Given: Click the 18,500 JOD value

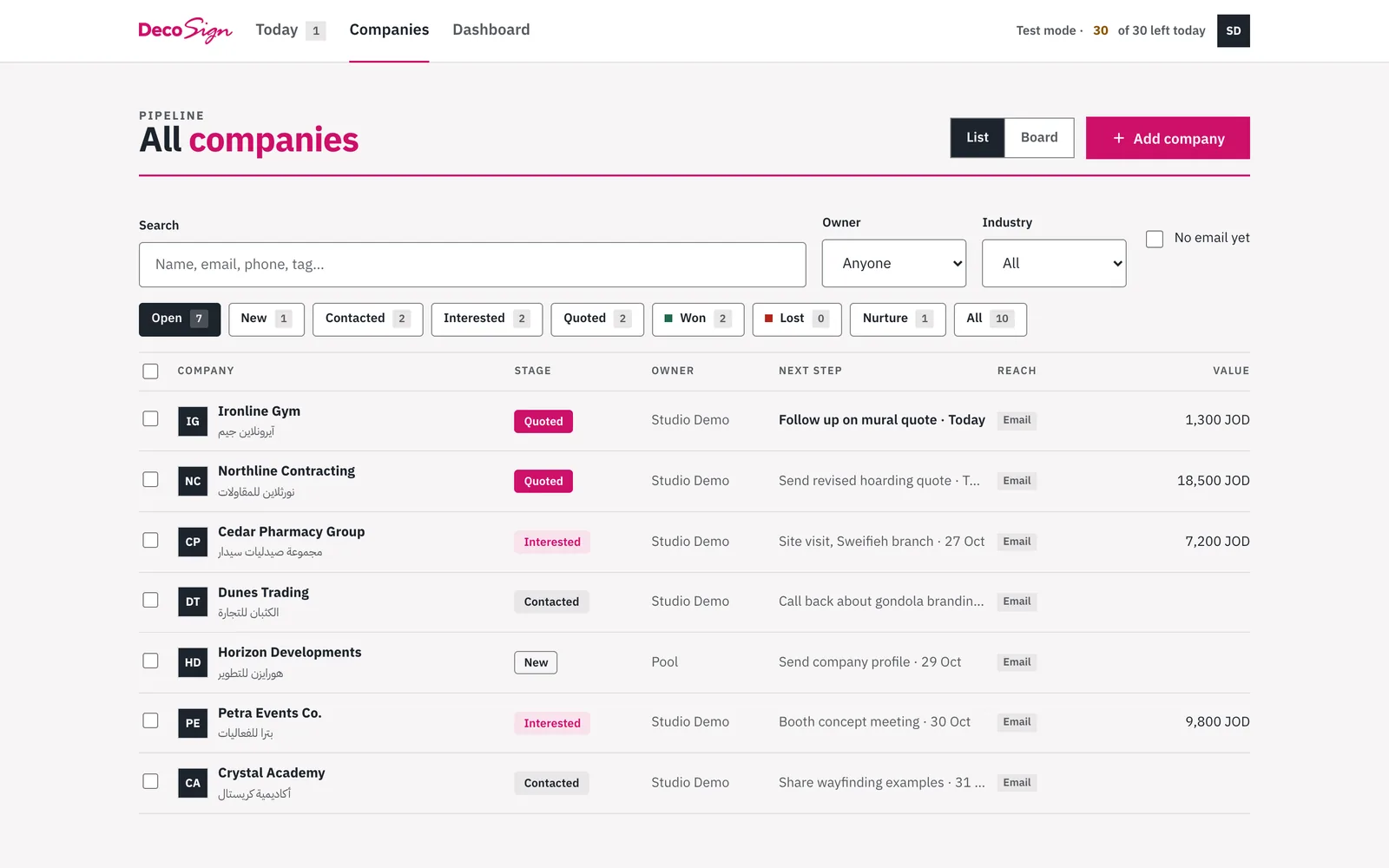Looking at the screenshot, I should coord(1213,481).
